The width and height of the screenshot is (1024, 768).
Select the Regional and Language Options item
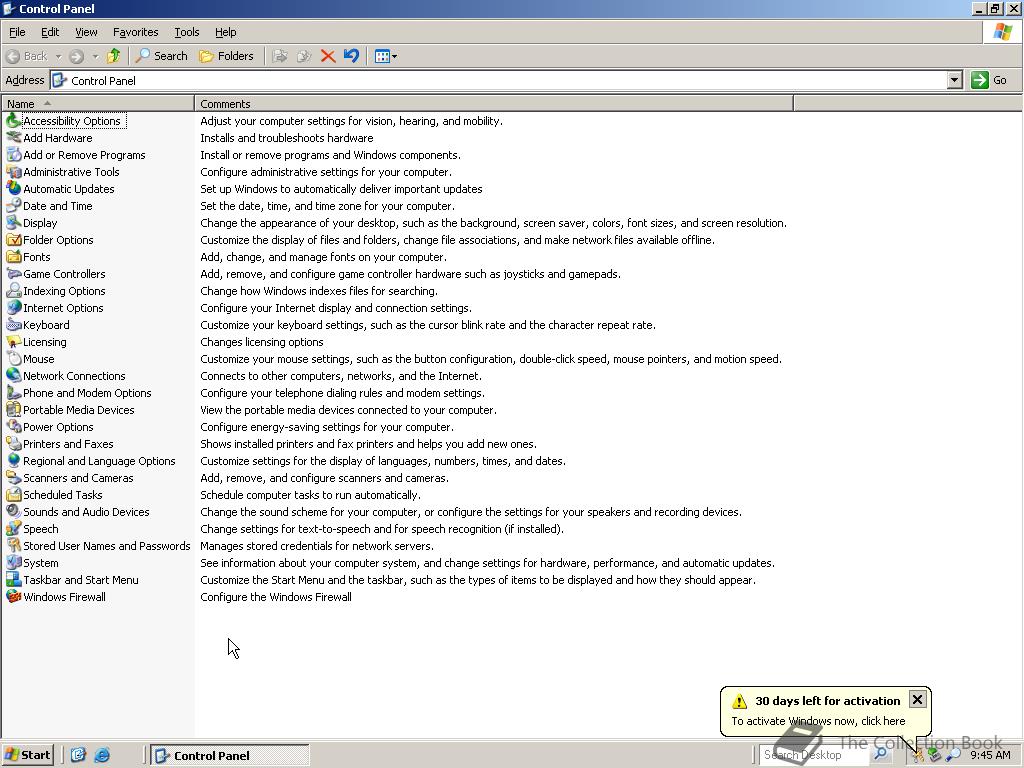pyautogui.click(x=99, y=460)
